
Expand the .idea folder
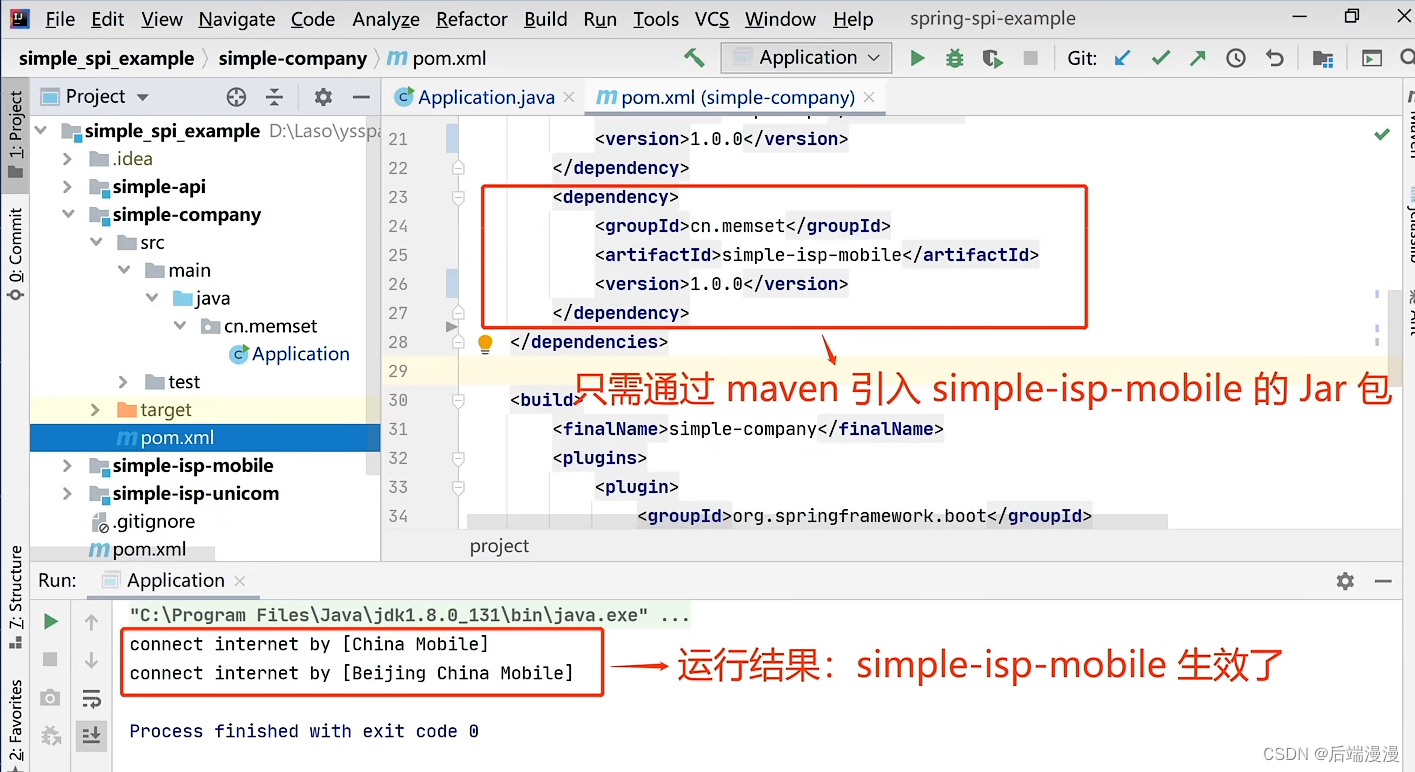tap(67, 159)
